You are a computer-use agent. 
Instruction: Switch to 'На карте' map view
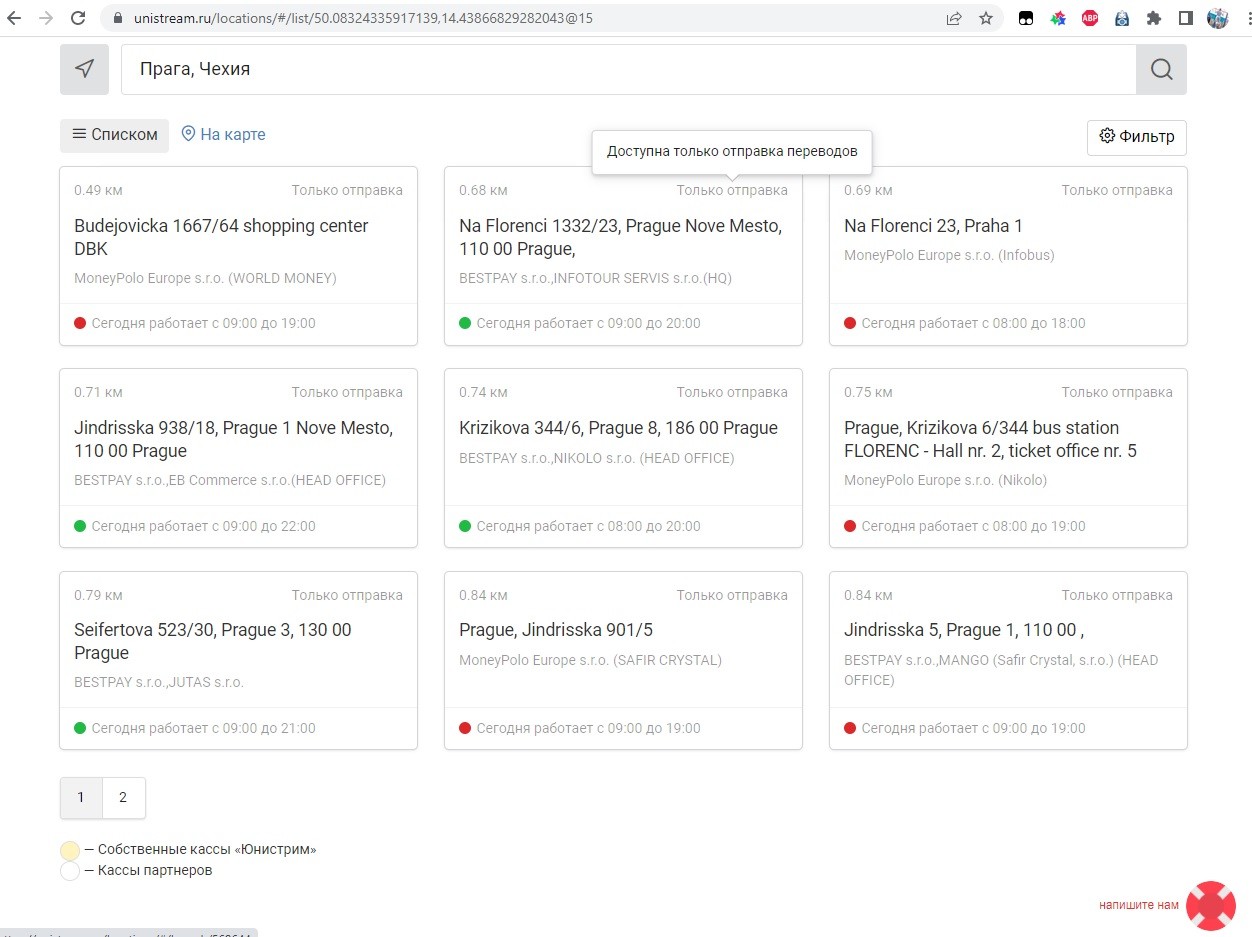(223, 134)
